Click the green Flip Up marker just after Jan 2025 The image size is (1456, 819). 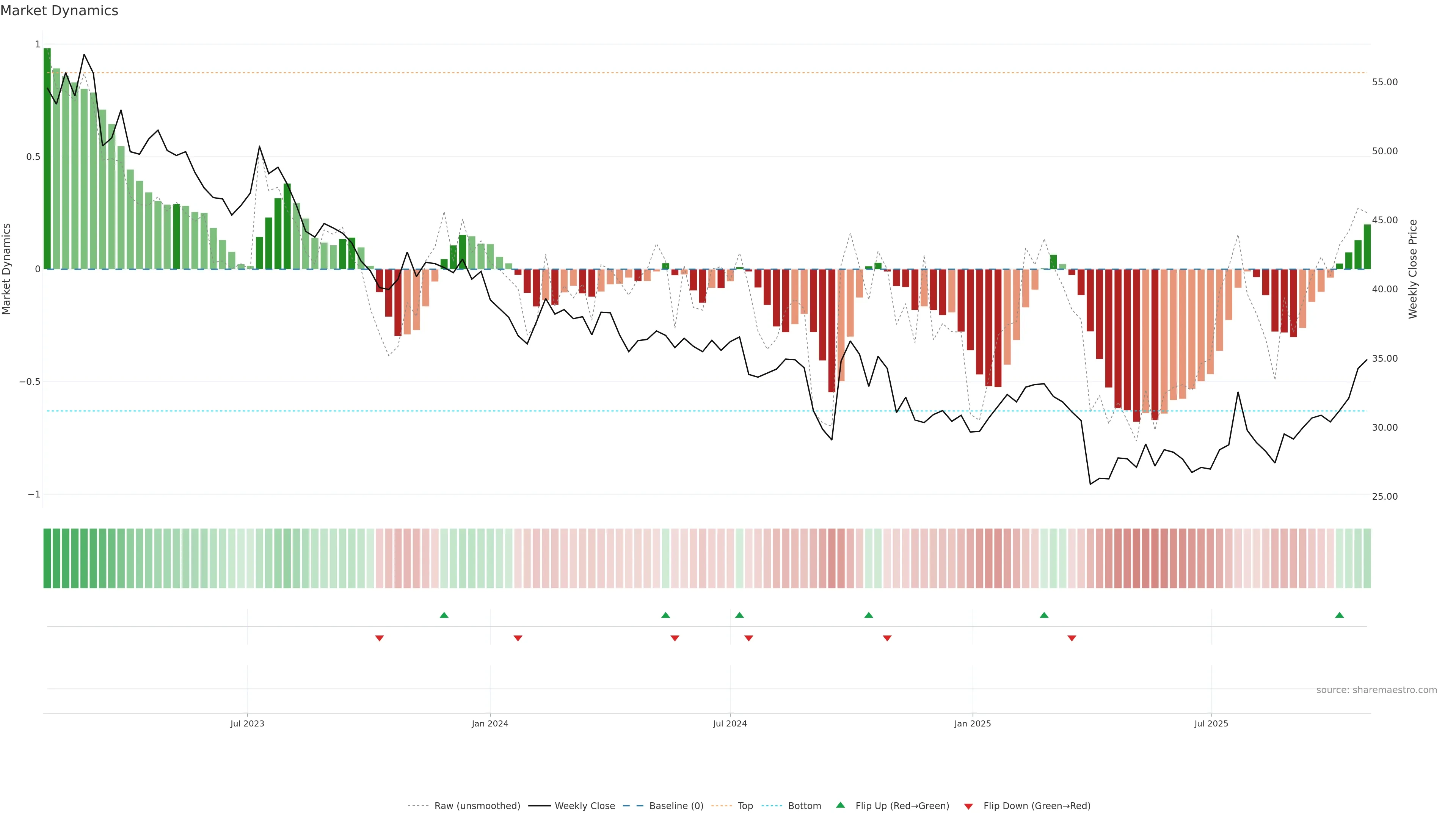tap(1044, 615)
